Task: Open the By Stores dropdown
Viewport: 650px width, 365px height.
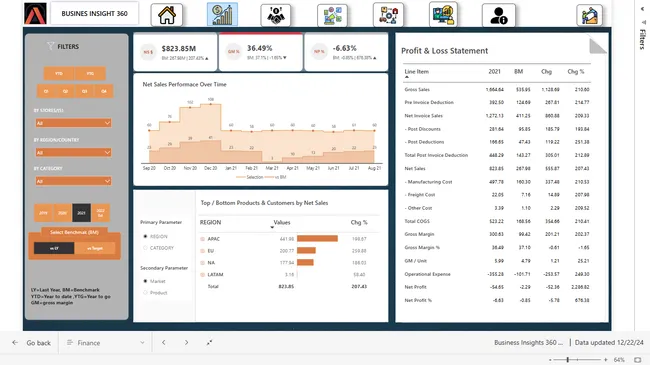Action: (x=73, y=123)
